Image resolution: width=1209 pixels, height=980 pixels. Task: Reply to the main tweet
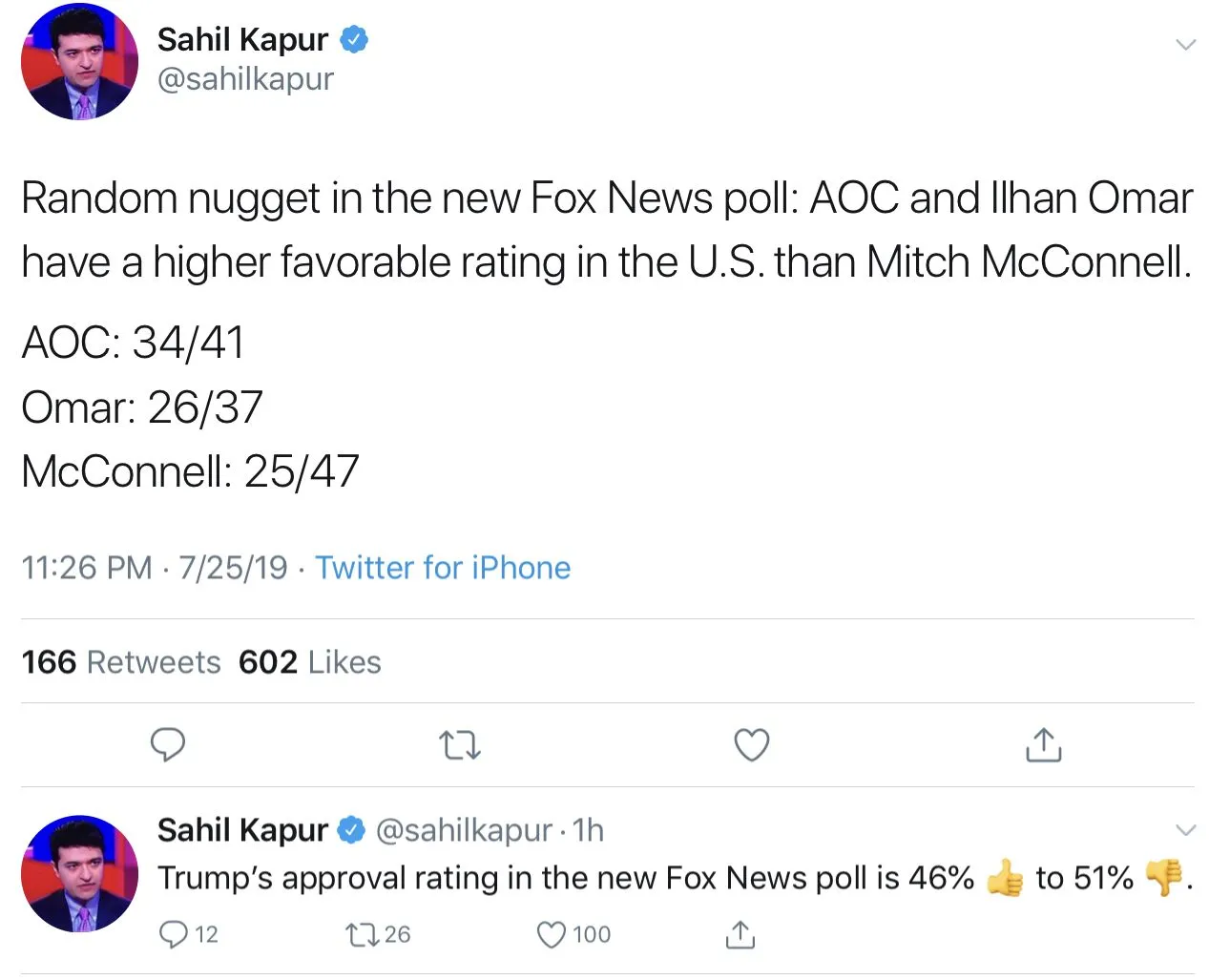click(x=168, y=744)
